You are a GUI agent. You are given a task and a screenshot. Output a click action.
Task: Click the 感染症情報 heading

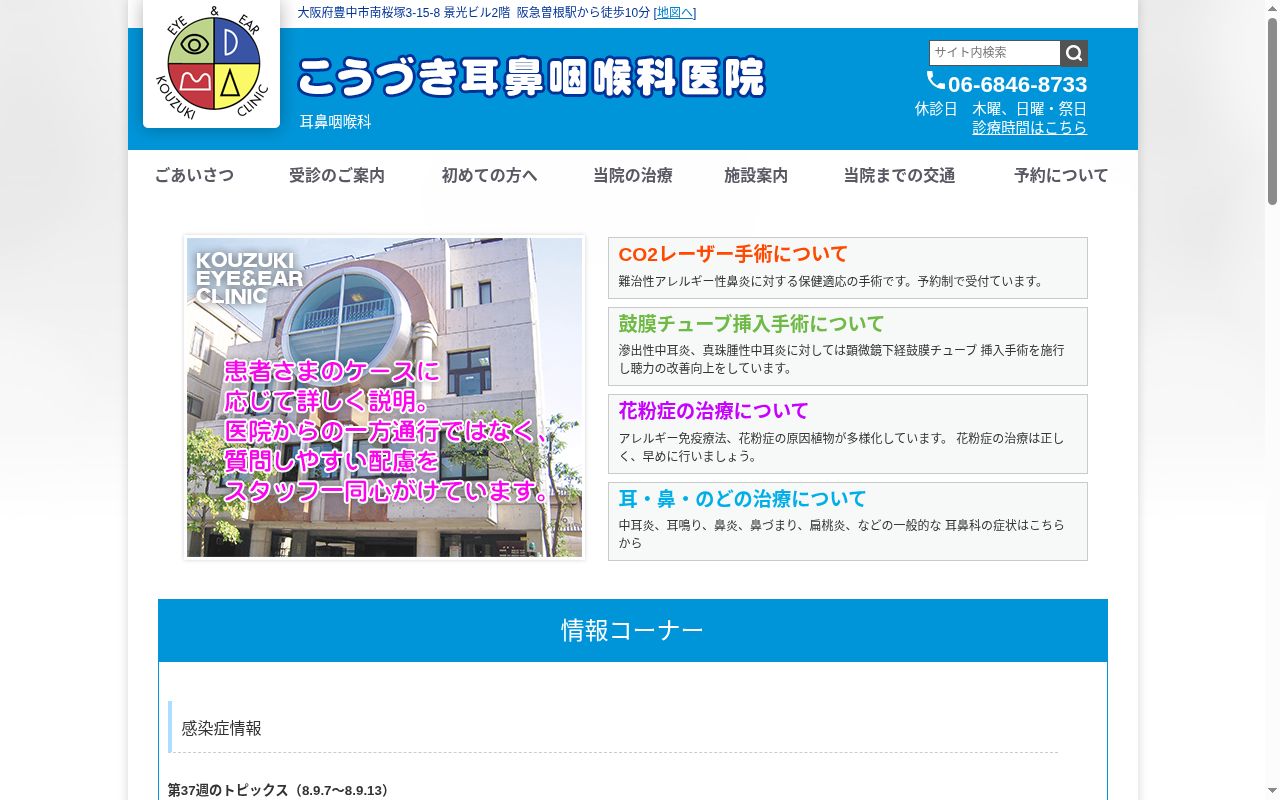tap(221, 729)
